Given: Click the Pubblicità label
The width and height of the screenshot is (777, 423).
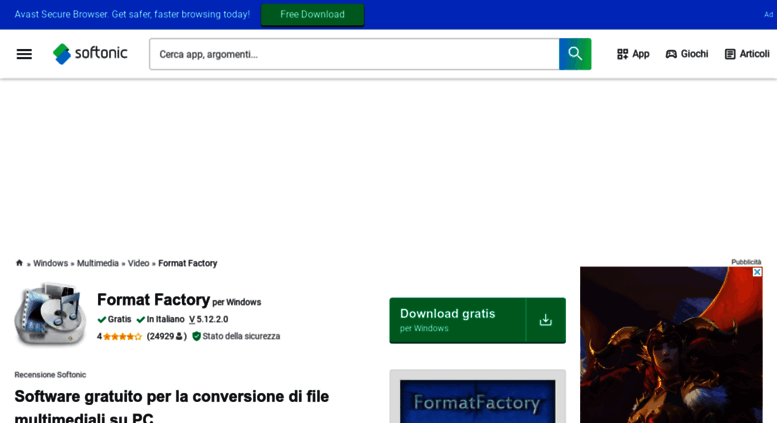Looking at the screenshot, I should click(x=746, y=262).
